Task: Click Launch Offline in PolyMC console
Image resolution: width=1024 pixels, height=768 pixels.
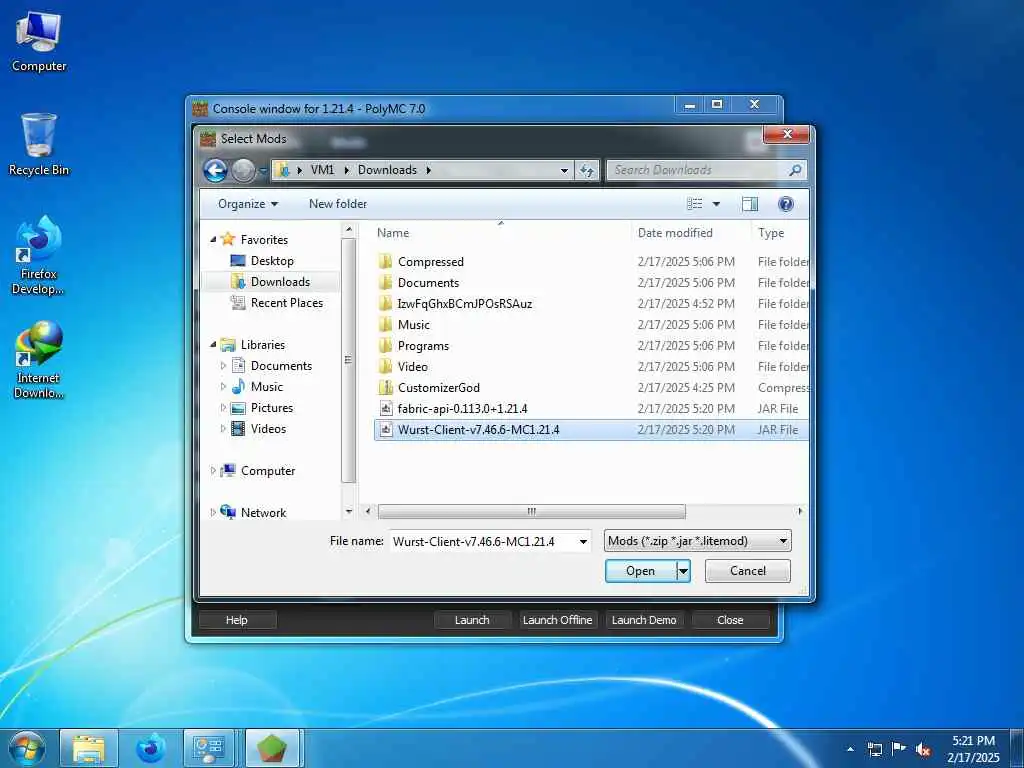Action: [x=557, y=620]
